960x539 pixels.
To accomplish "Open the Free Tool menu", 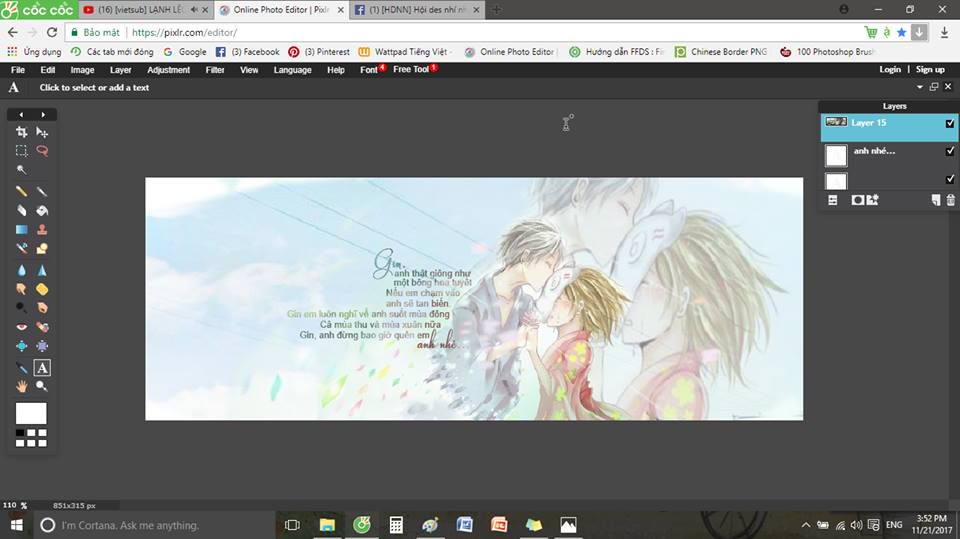I will click(411, 69).
